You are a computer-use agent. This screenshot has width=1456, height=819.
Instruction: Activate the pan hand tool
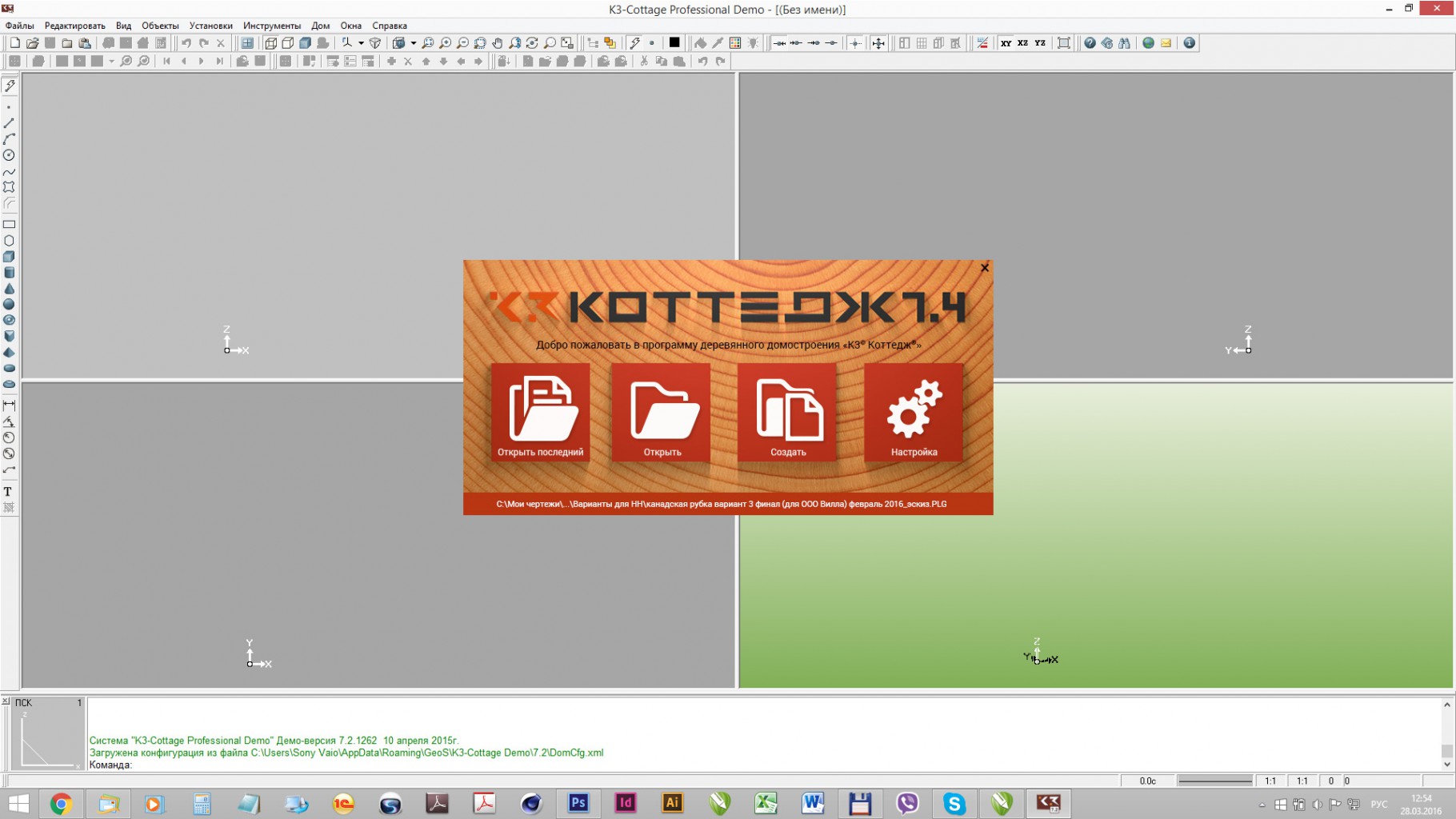pyautogui.click(x=498, y=43)
